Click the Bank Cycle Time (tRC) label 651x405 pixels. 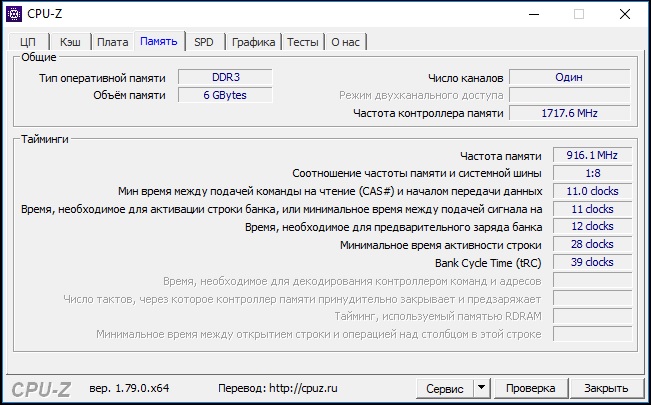coord(488,263)
